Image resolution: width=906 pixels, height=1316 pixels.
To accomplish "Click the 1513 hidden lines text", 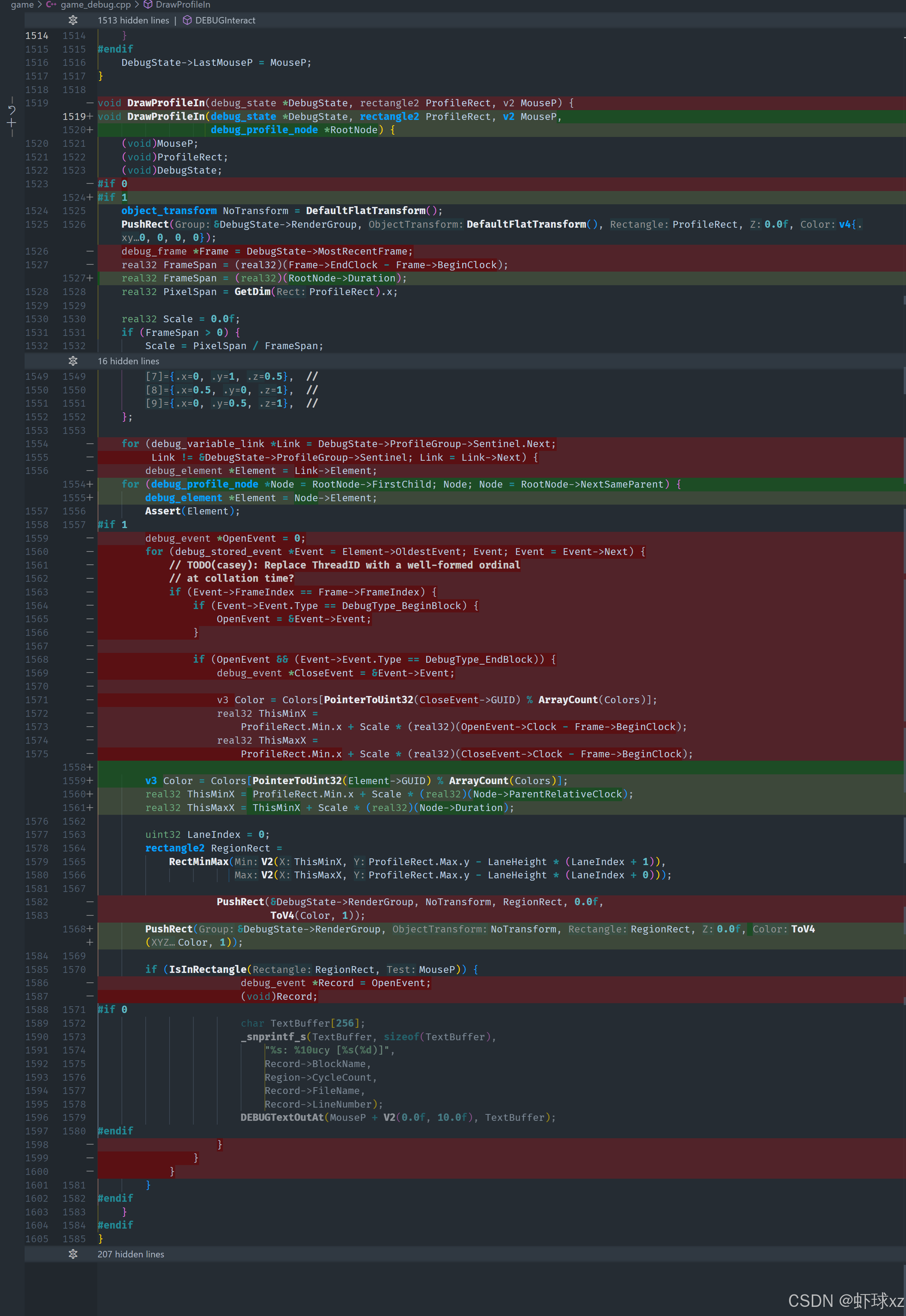I will [133, 20].
